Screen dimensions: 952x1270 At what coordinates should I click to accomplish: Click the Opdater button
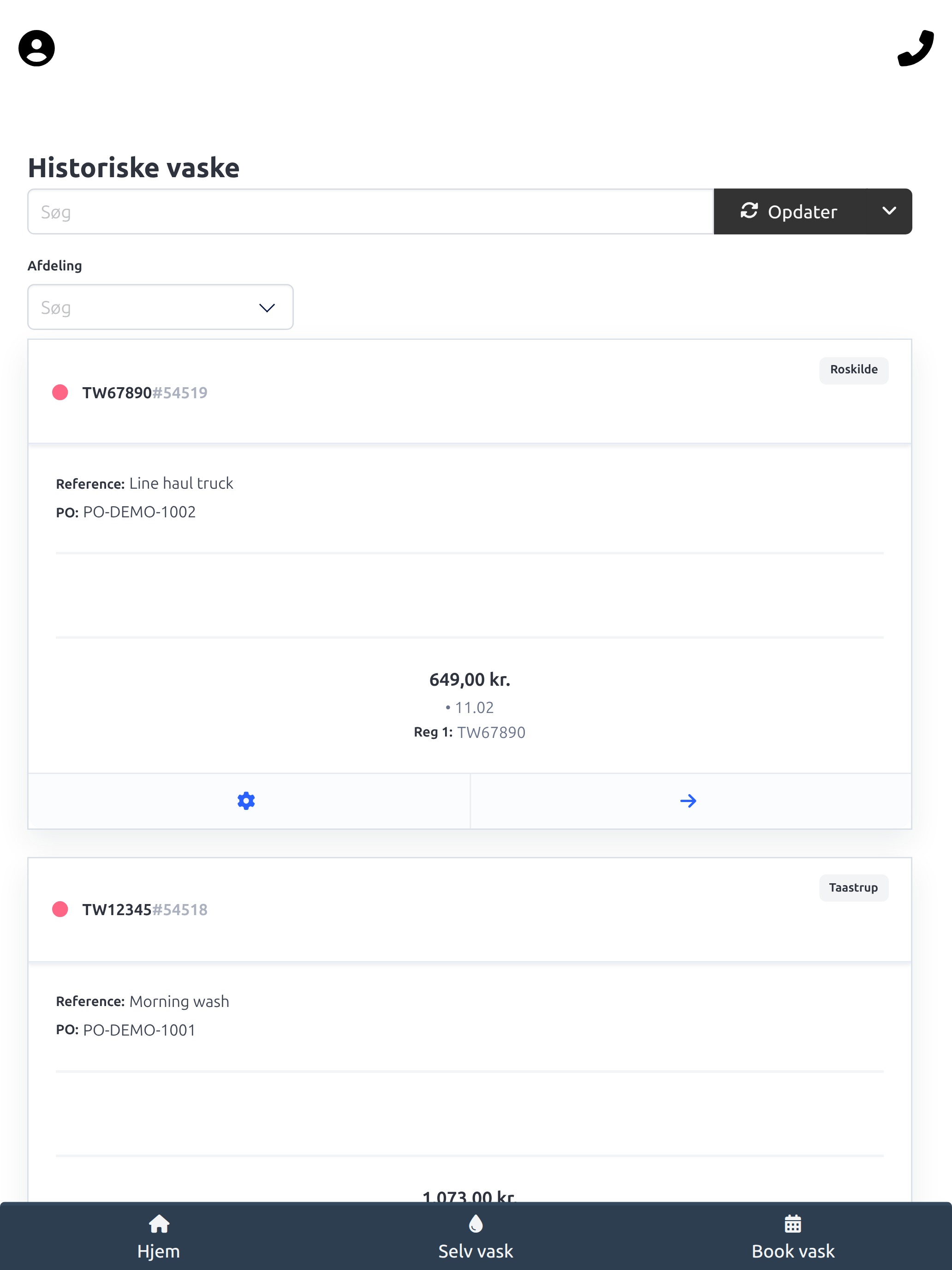[x=790, y=211]
